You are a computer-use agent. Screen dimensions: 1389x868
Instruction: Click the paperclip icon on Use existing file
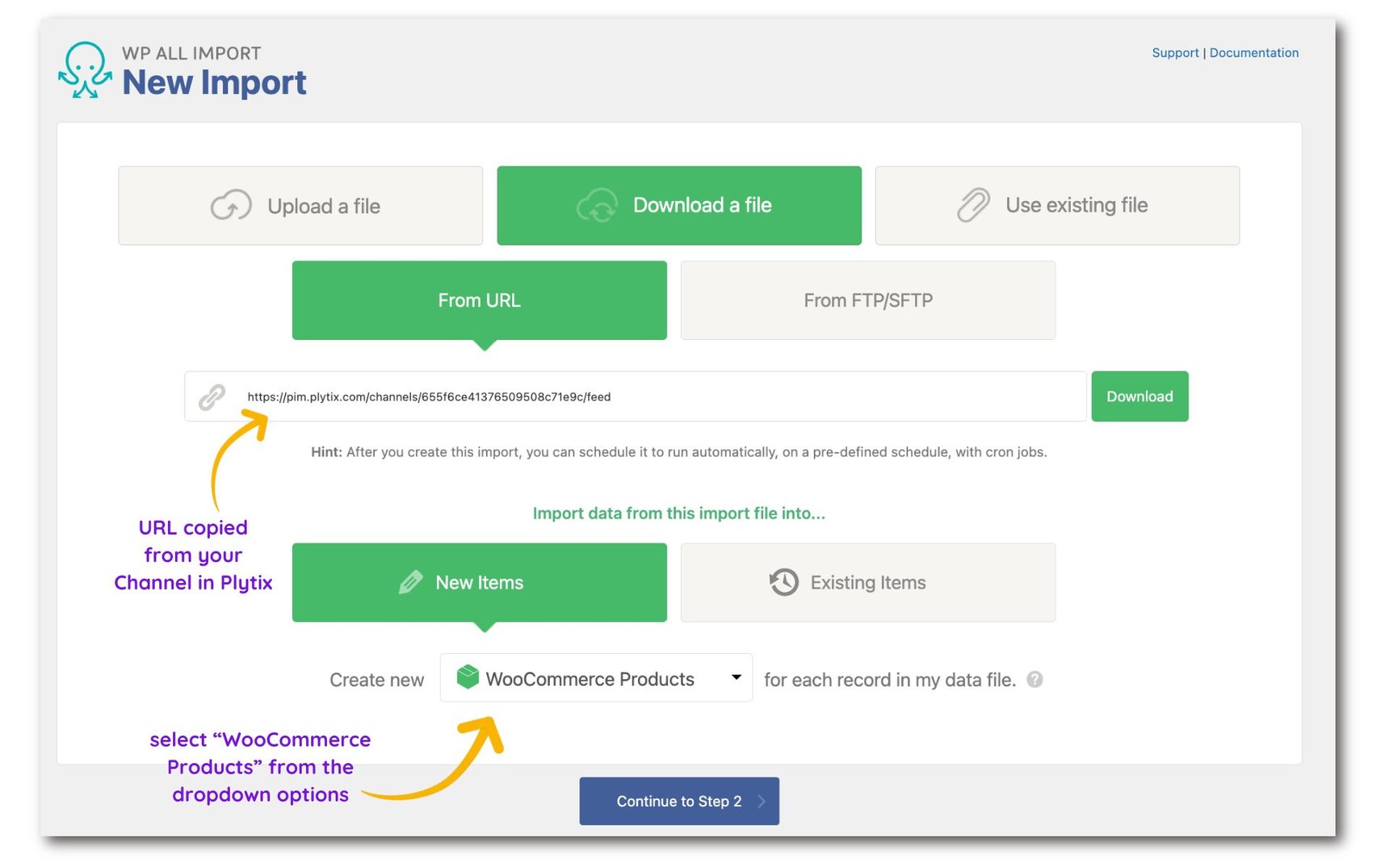pyautogui.click(x=972, y=205)
